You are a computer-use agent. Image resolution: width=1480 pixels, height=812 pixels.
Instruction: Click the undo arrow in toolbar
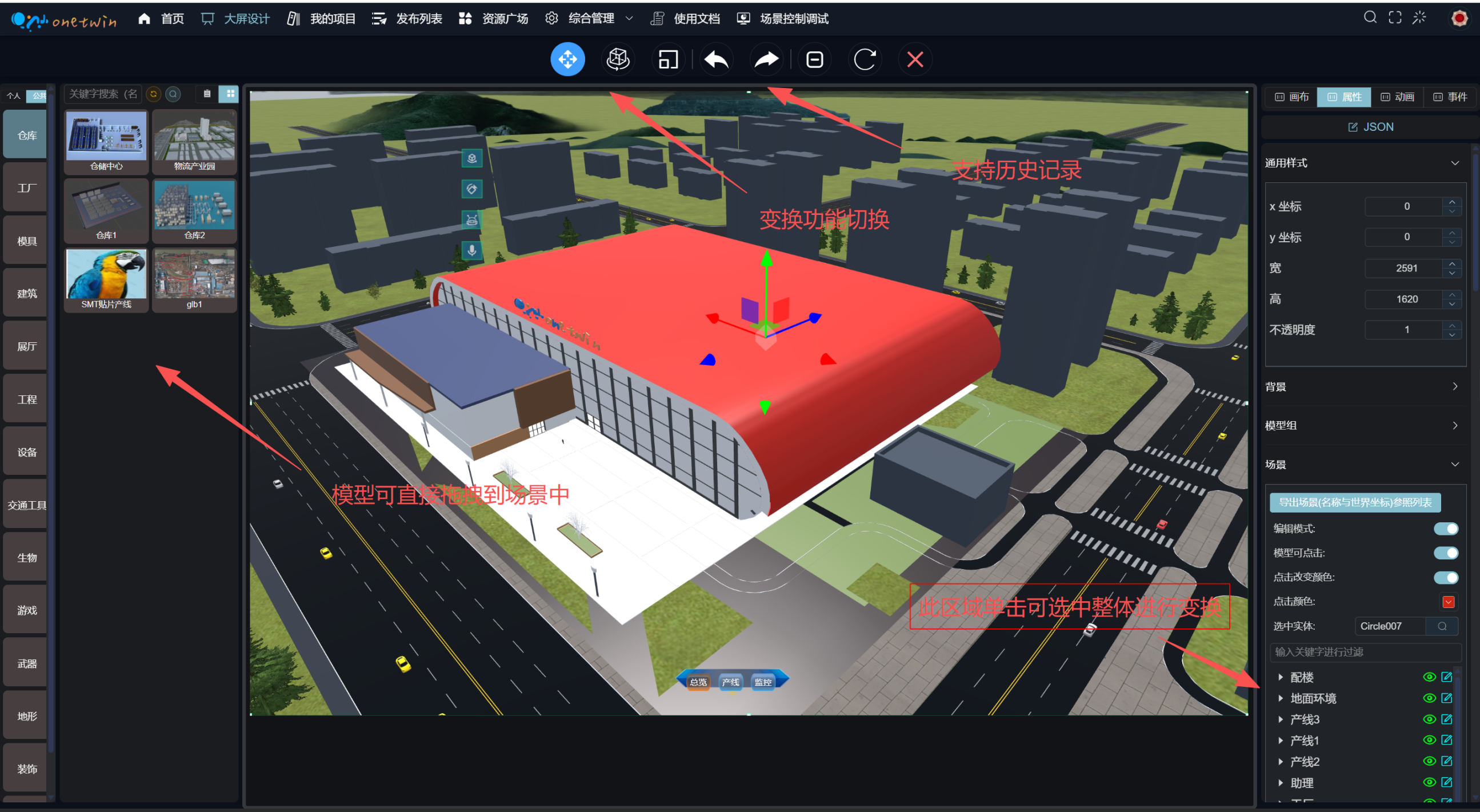717,59
